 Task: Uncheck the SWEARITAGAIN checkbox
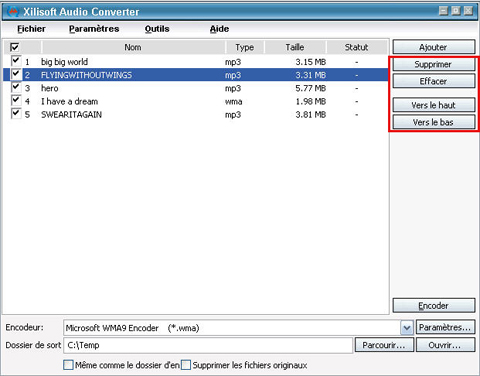[x=16, y=113]
